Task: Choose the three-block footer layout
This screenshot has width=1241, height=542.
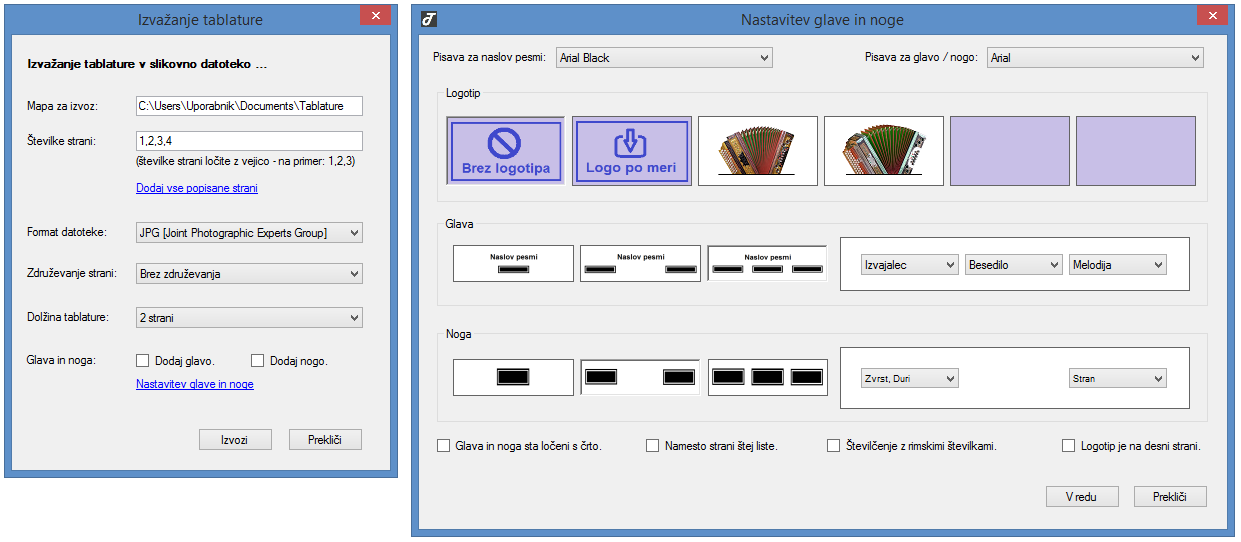Action: 767,377
